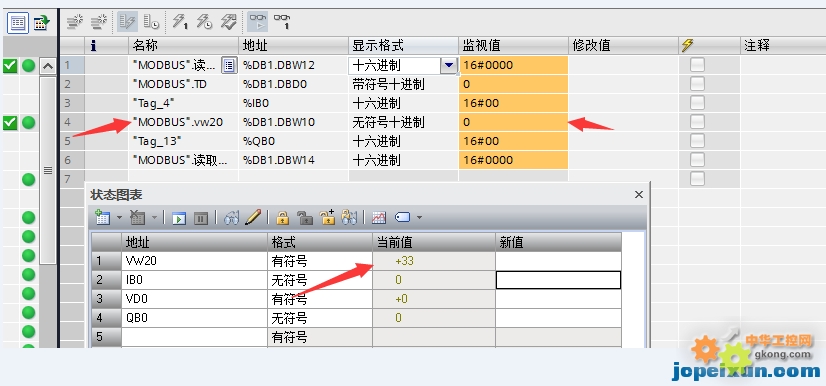Tick modify checkbox for "MODBUS".读 DBW12 row
The height and width of the screenshot is (386, 826).
click(x=697, y=65)
